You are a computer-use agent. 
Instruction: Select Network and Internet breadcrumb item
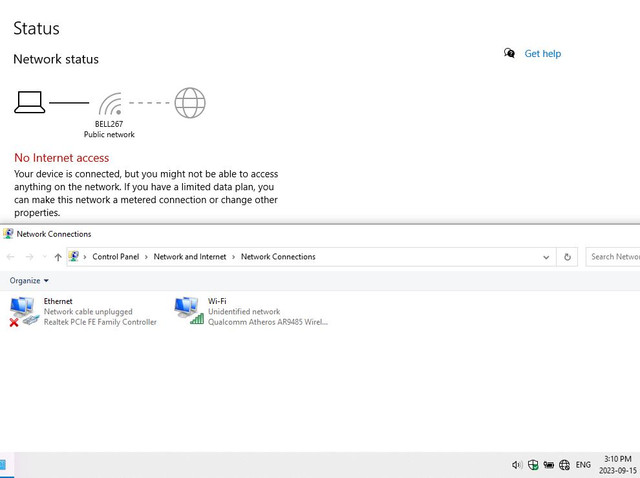(190, 257)
